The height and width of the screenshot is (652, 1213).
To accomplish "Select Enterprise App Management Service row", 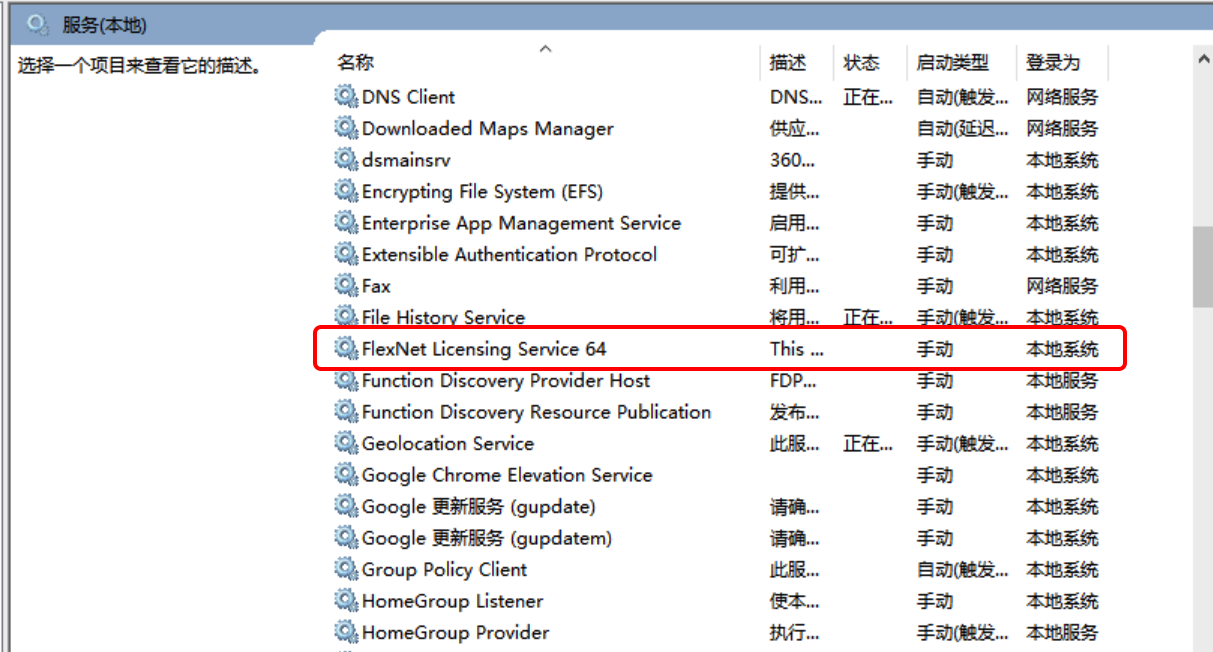I will coord(521,223).
